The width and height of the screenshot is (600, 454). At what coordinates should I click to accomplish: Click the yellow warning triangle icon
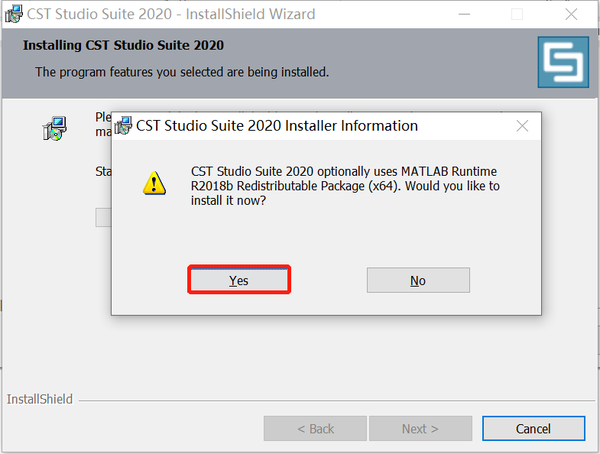154,182
